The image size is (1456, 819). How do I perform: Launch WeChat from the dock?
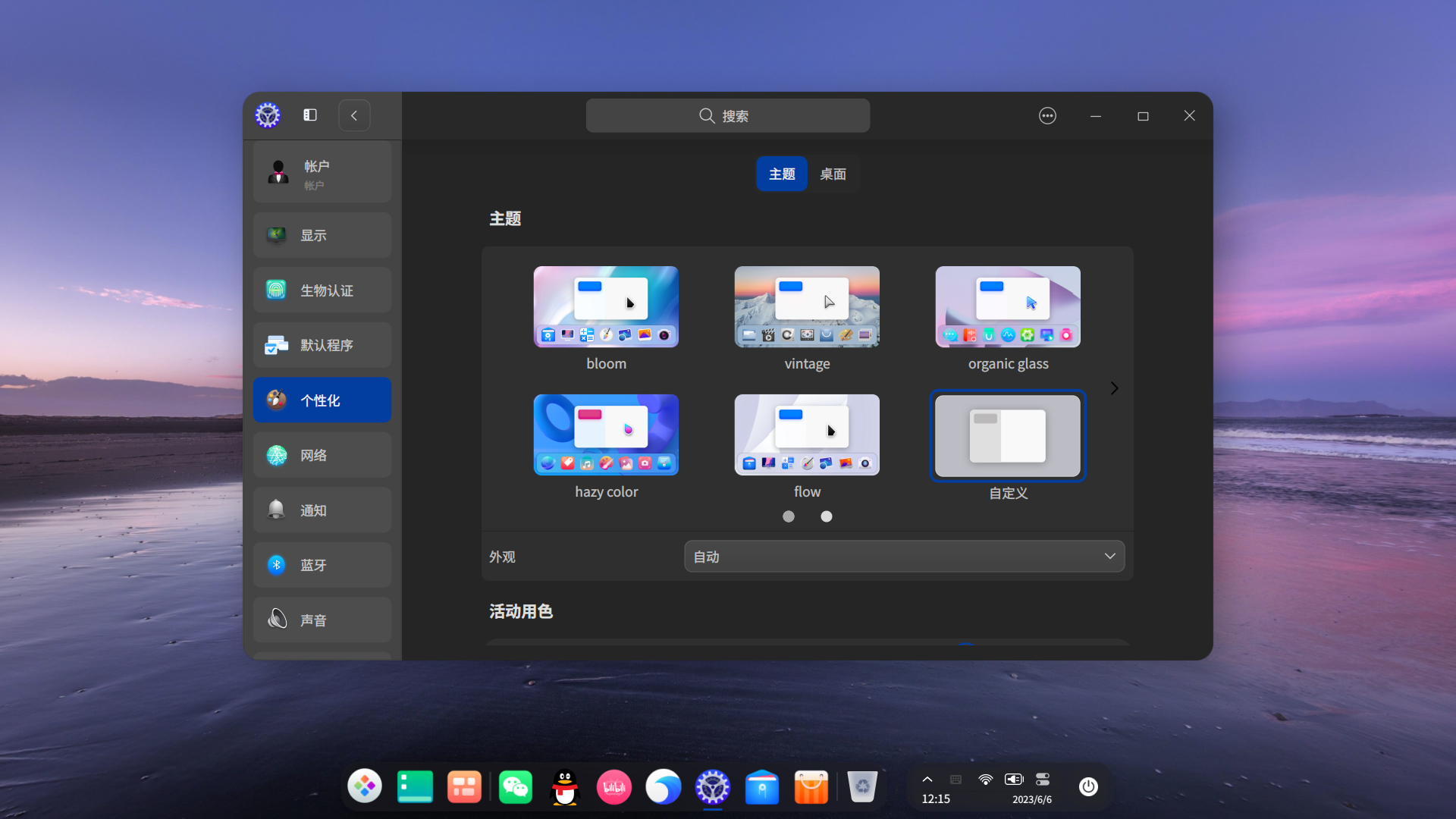click(x=516, y=786)
